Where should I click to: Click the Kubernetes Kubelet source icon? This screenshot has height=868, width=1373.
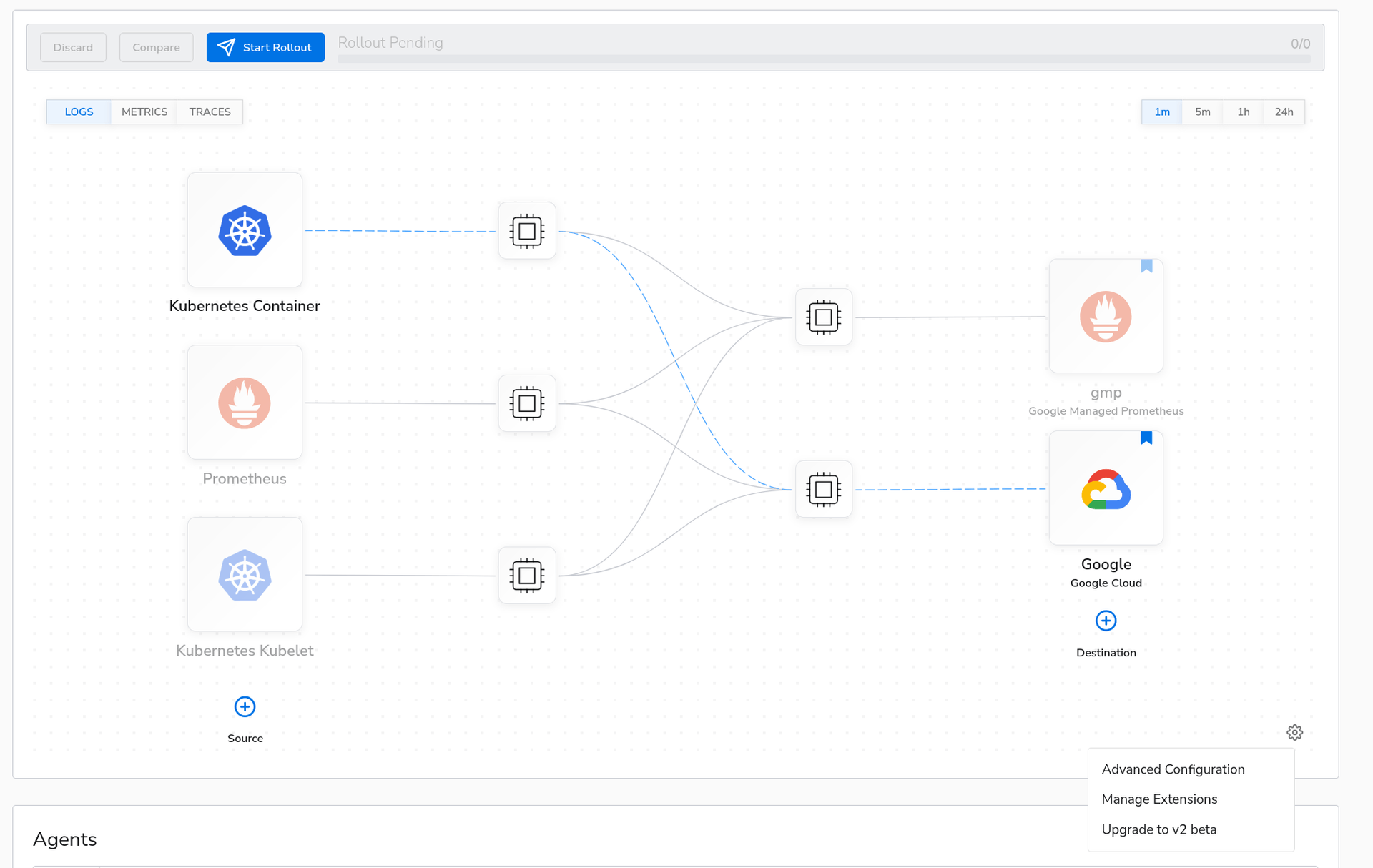click(x=245, y=575)
